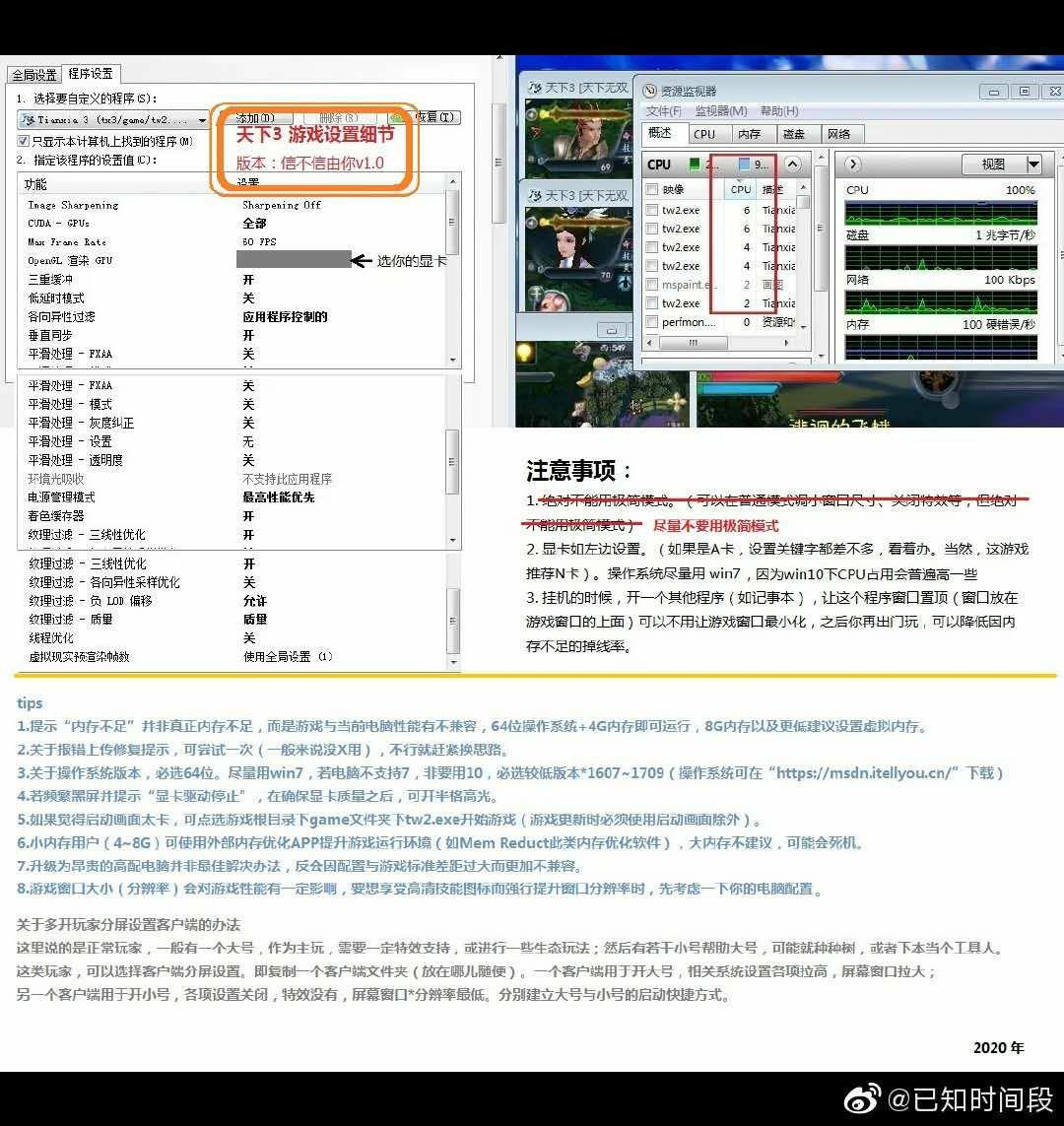This screenshot has width=1064, height=1126.
Task: Select the 三重缓冲 setting row
Action: [233, 280]
